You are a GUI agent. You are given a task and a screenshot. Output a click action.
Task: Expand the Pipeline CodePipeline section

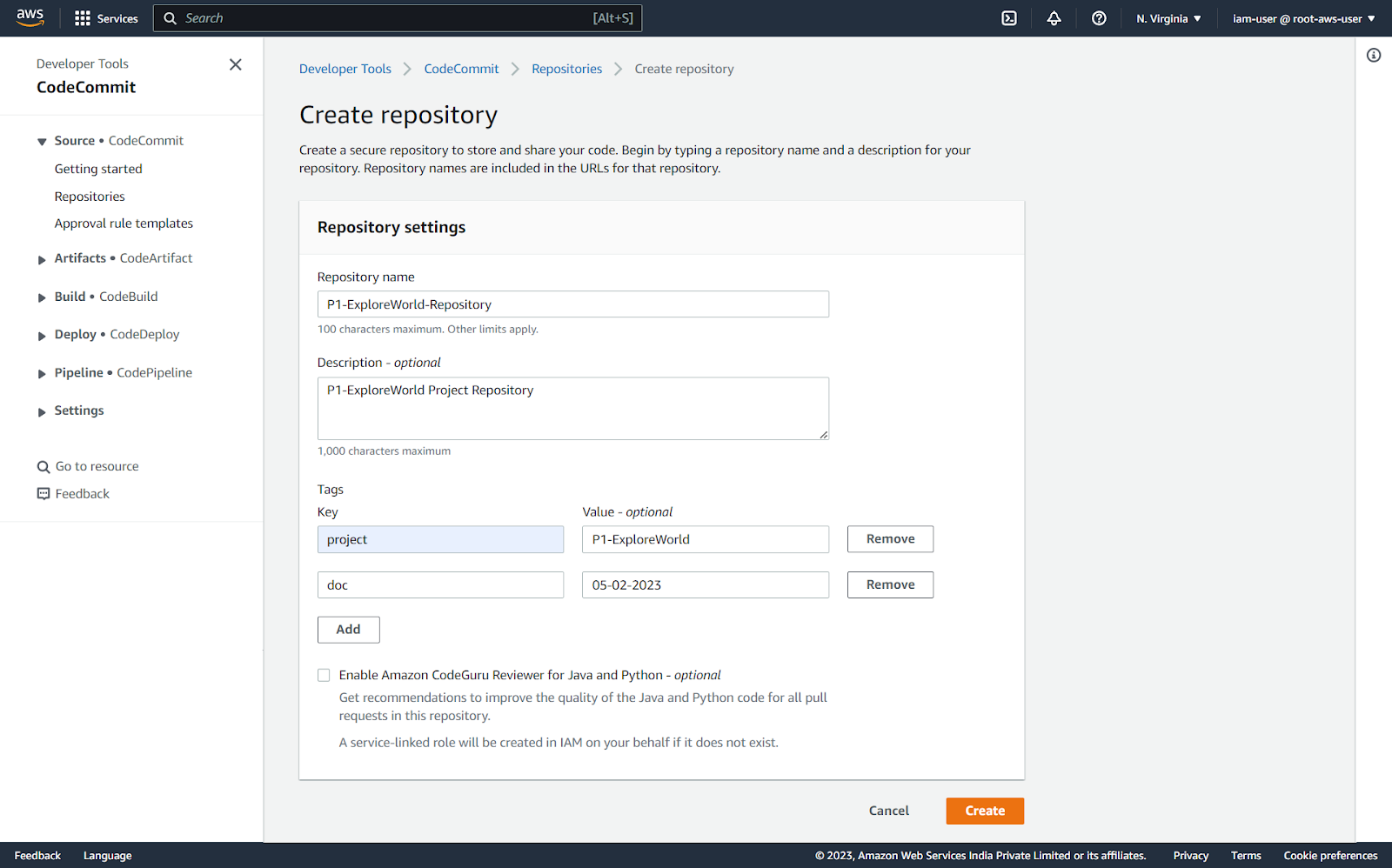click(42, 373)
